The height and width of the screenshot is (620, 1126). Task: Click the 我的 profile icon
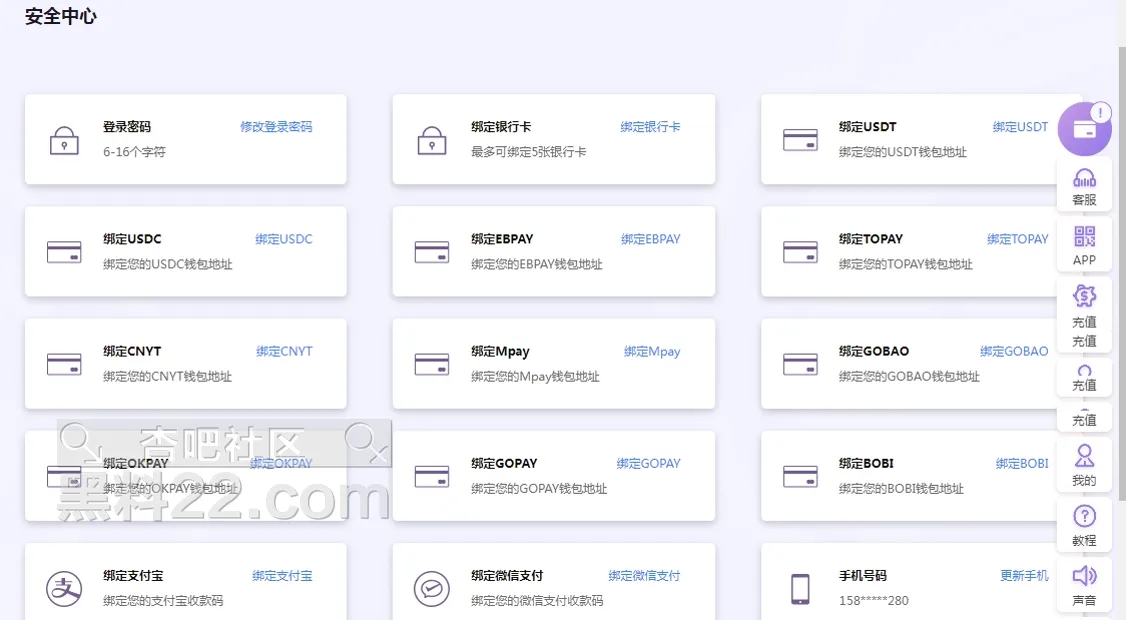coord(1084,457)
